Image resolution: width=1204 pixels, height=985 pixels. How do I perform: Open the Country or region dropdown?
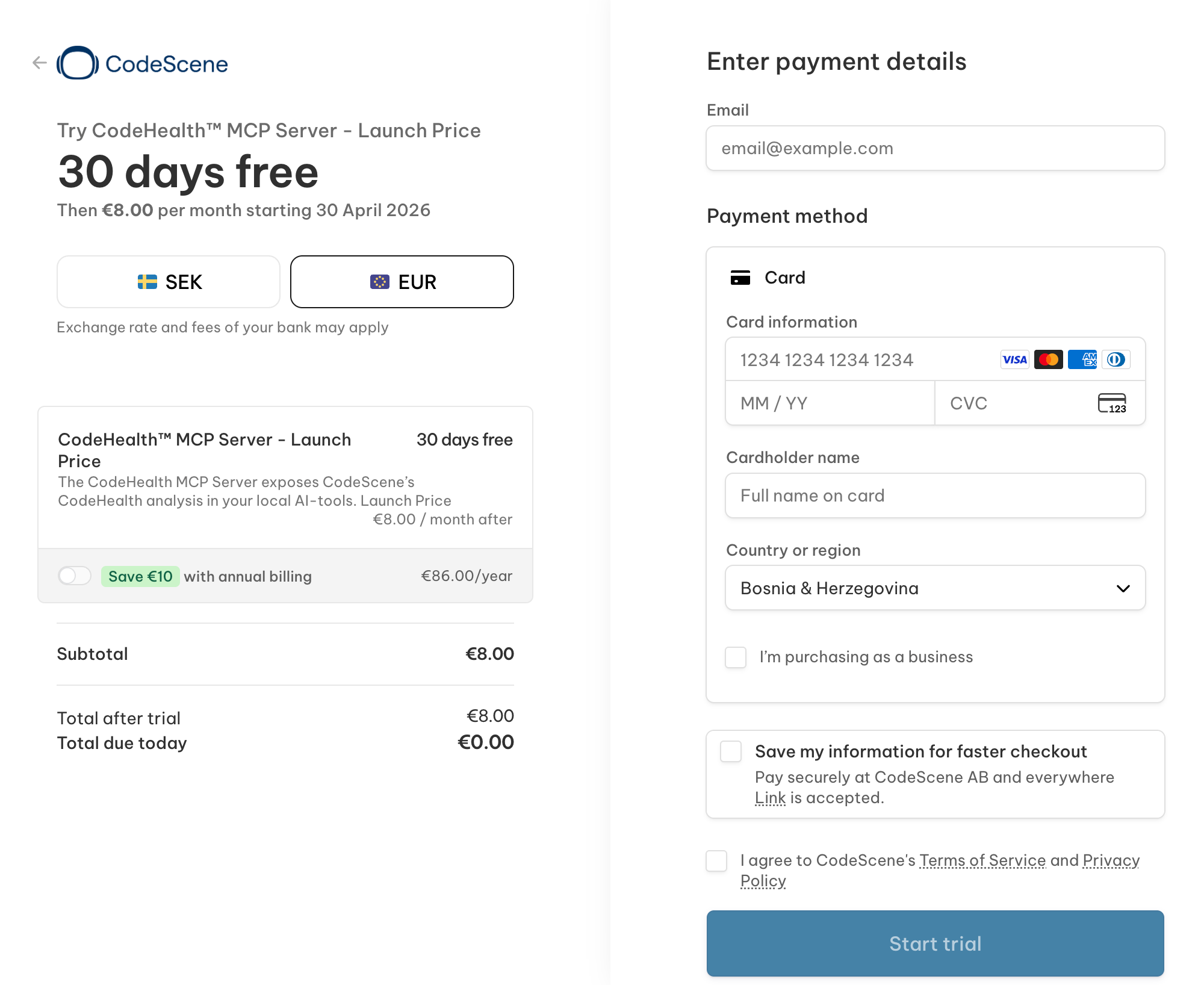[x=935, y=588]
